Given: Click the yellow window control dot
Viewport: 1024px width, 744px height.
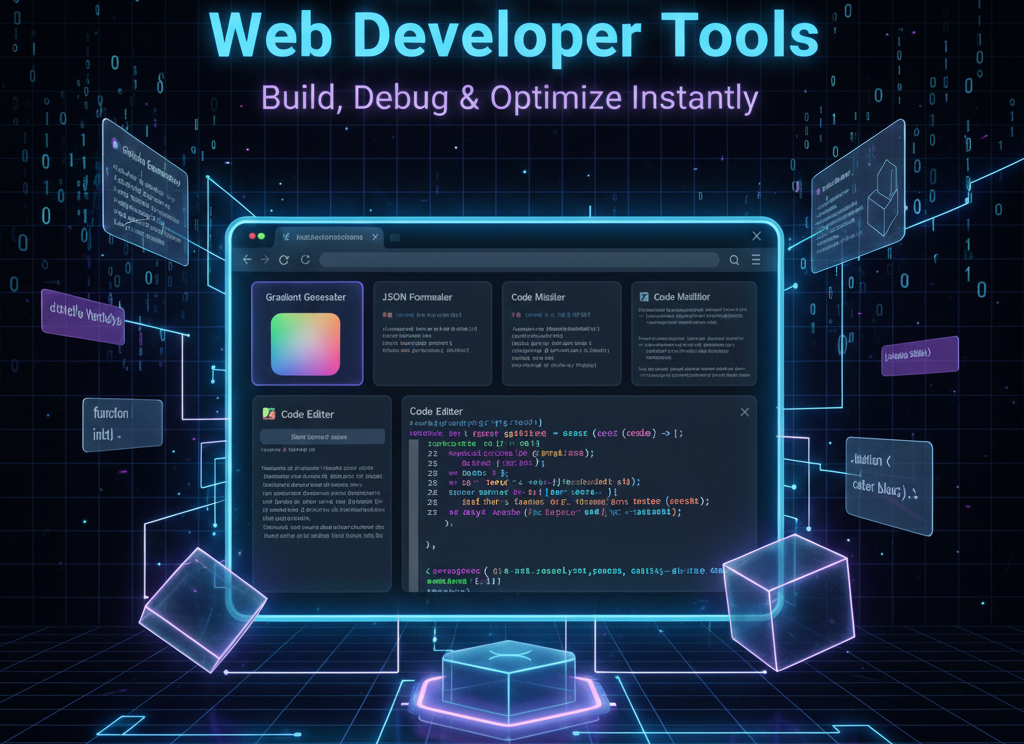Looking at the screenshot, I should pos(259,236).
